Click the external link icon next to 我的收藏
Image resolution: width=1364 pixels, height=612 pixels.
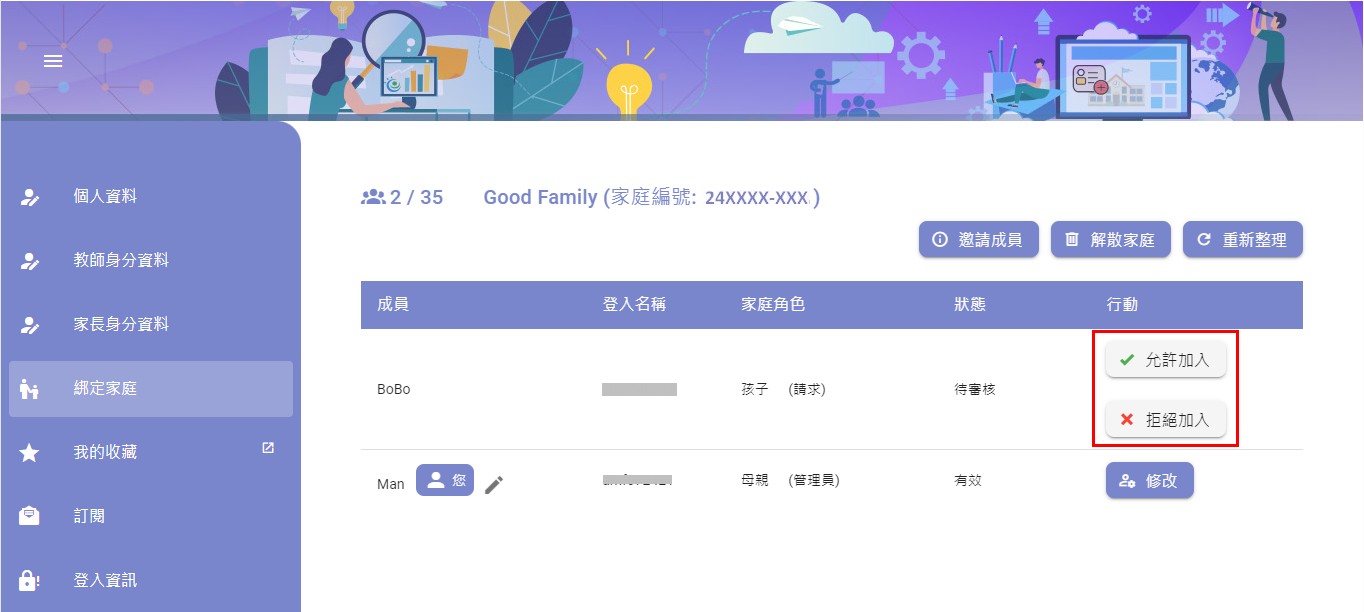(x=268, y=448)
